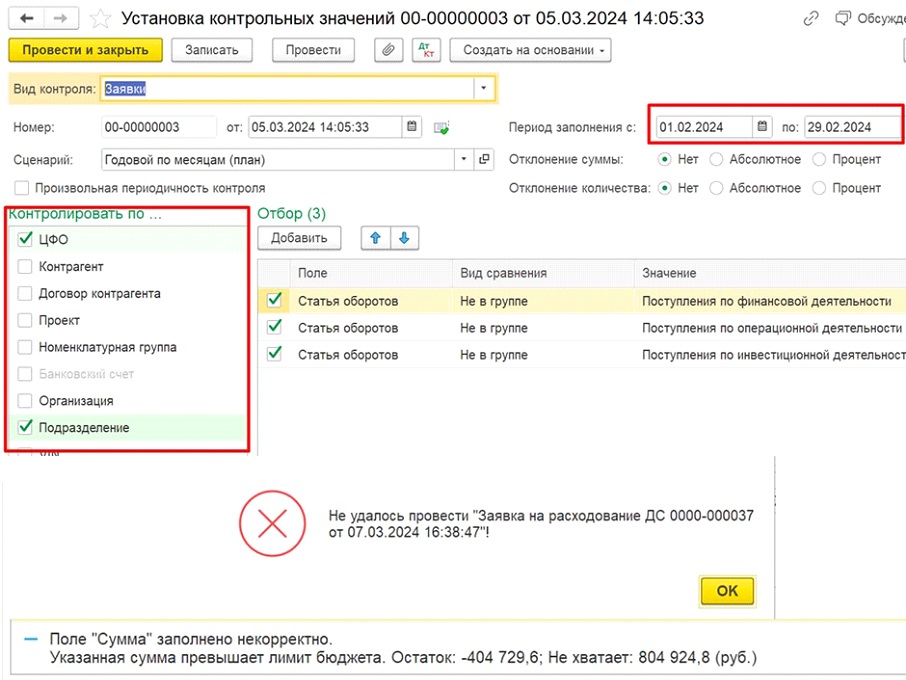Move filter row up with arrow
Screen dimensions: 906x680
(378, 238)
